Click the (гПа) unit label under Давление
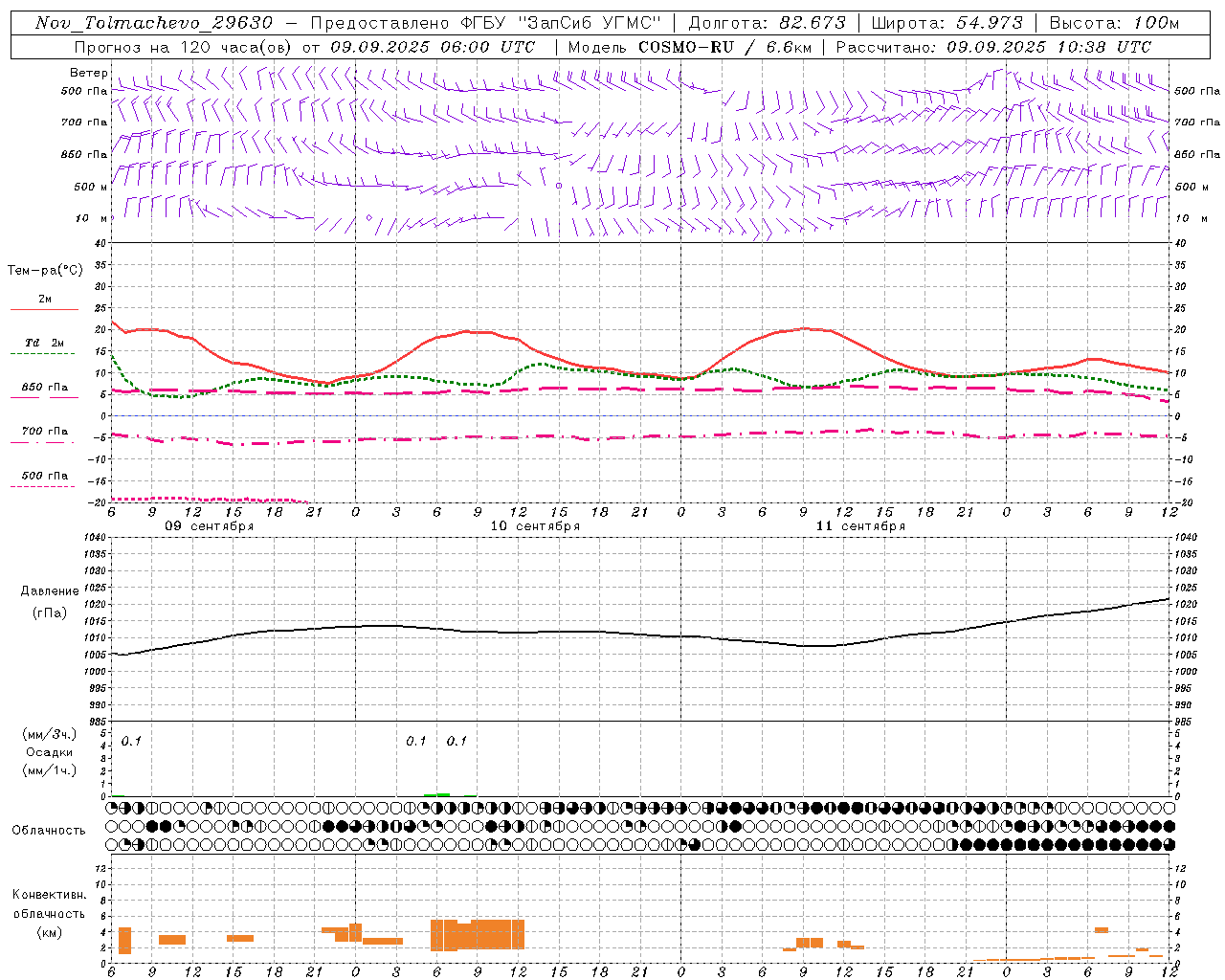 pyautogui.click(x=50, y=613)
